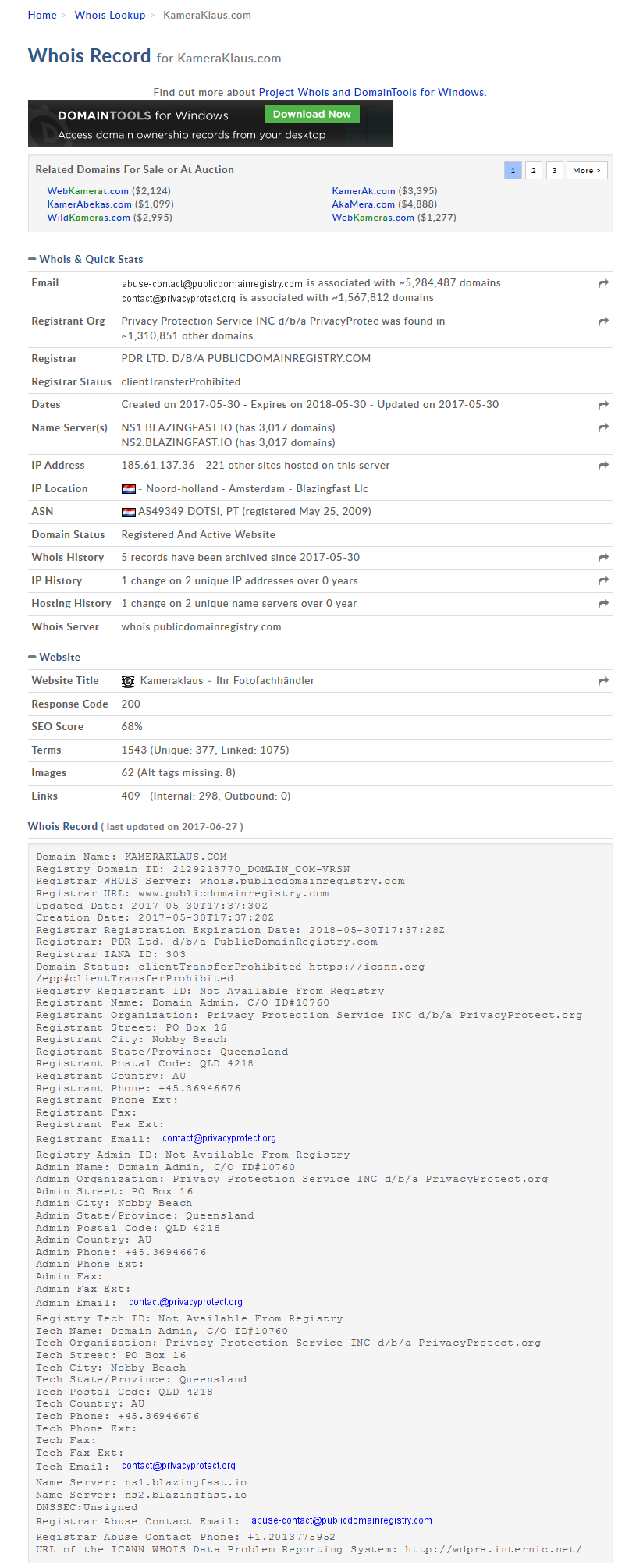
Task: Click the arrow icon beside Registrant Org
Action: pos(603,321)
